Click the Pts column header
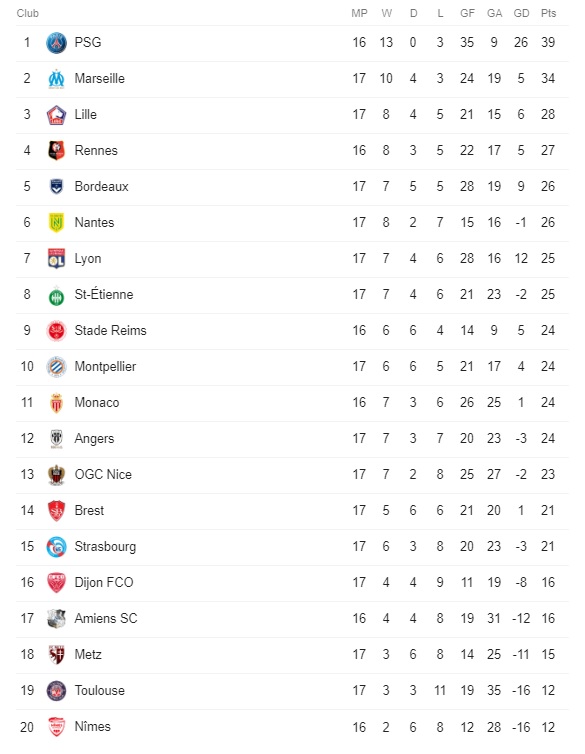 click(x=548, y=13)
